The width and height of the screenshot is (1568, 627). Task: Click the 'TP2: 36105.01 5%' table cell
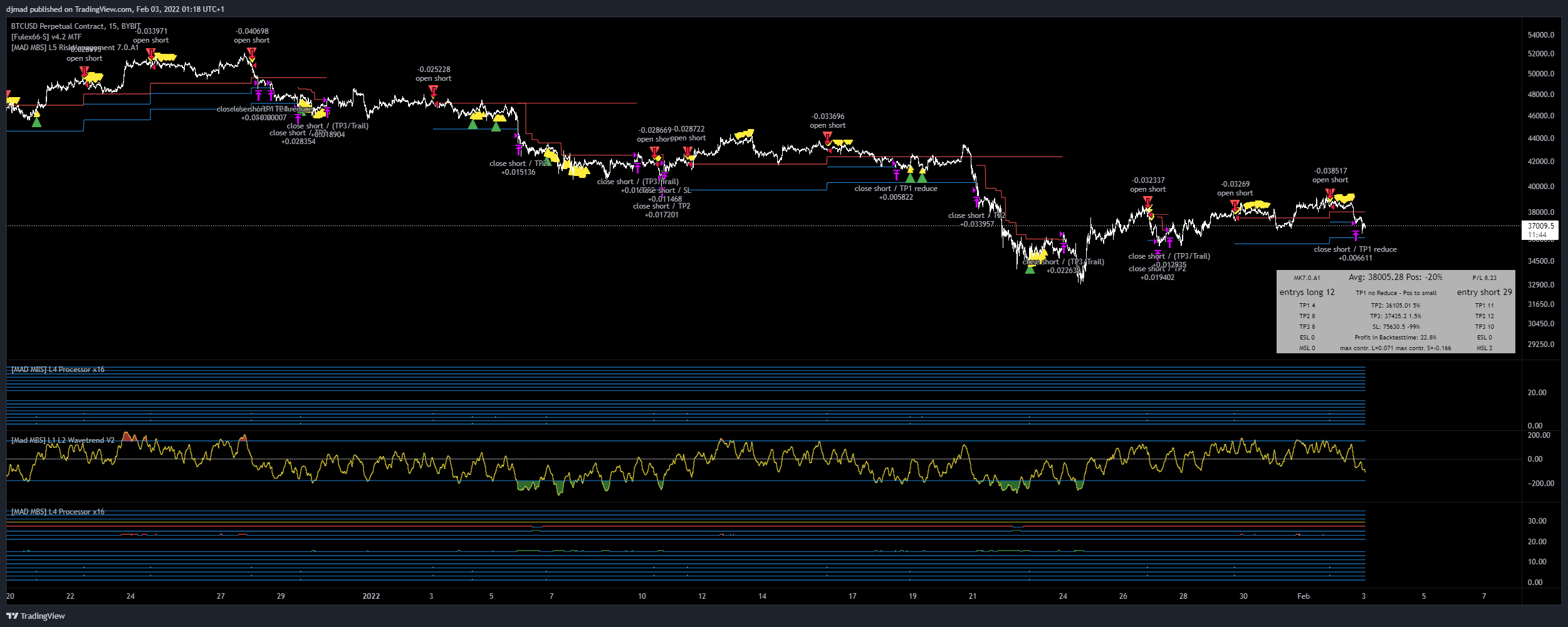pyautogui.click(x=1396, y=306)
